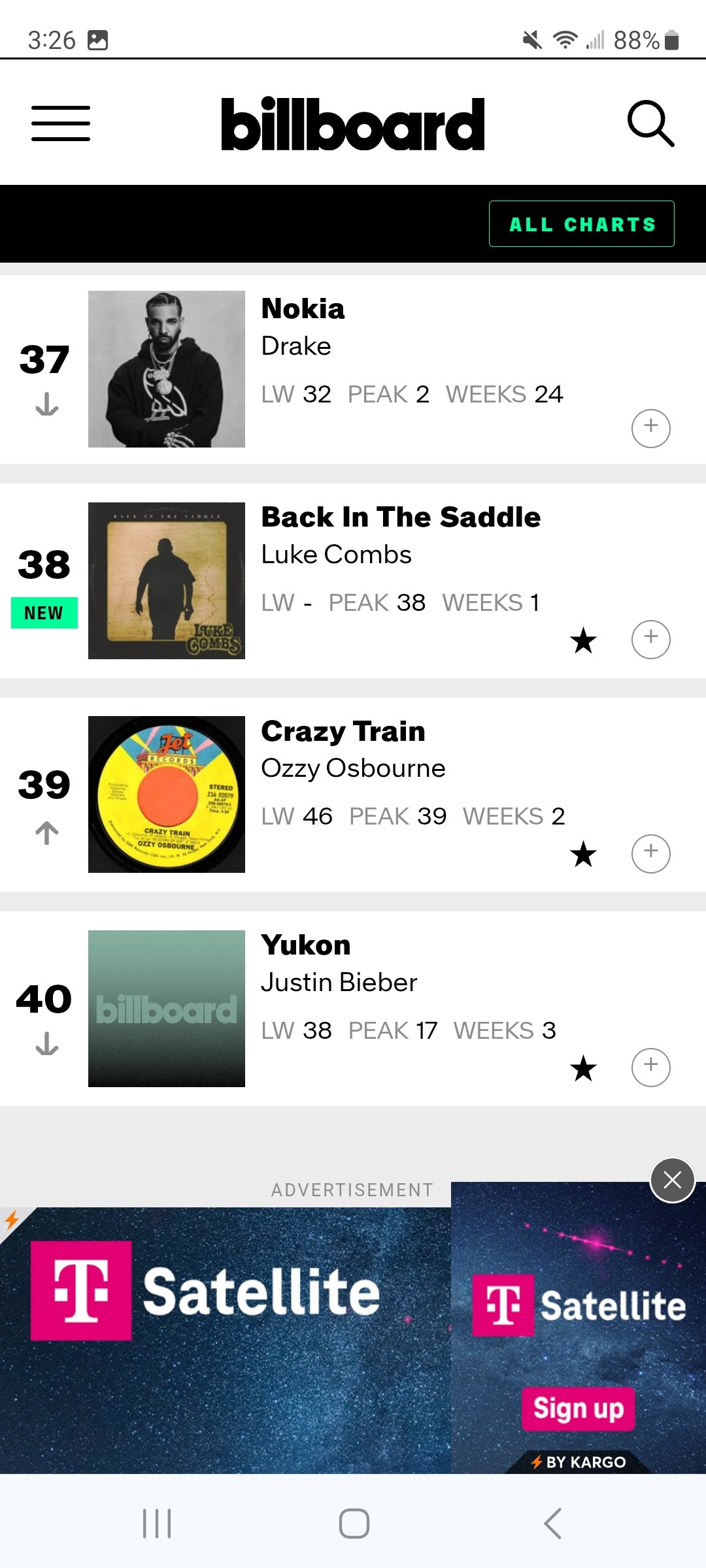This screenshot has width=706, height=1568.
Task: Tap the star icon for Crazy Train
Action: [583, 854]
